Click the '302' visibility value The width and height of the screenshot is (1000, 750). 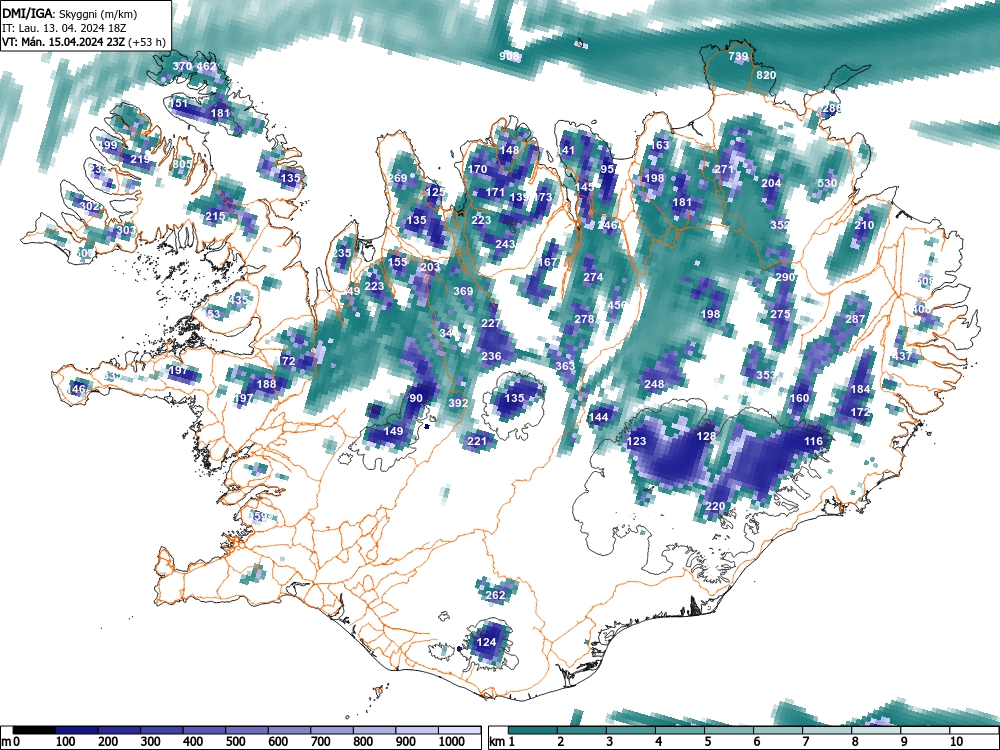90,206
